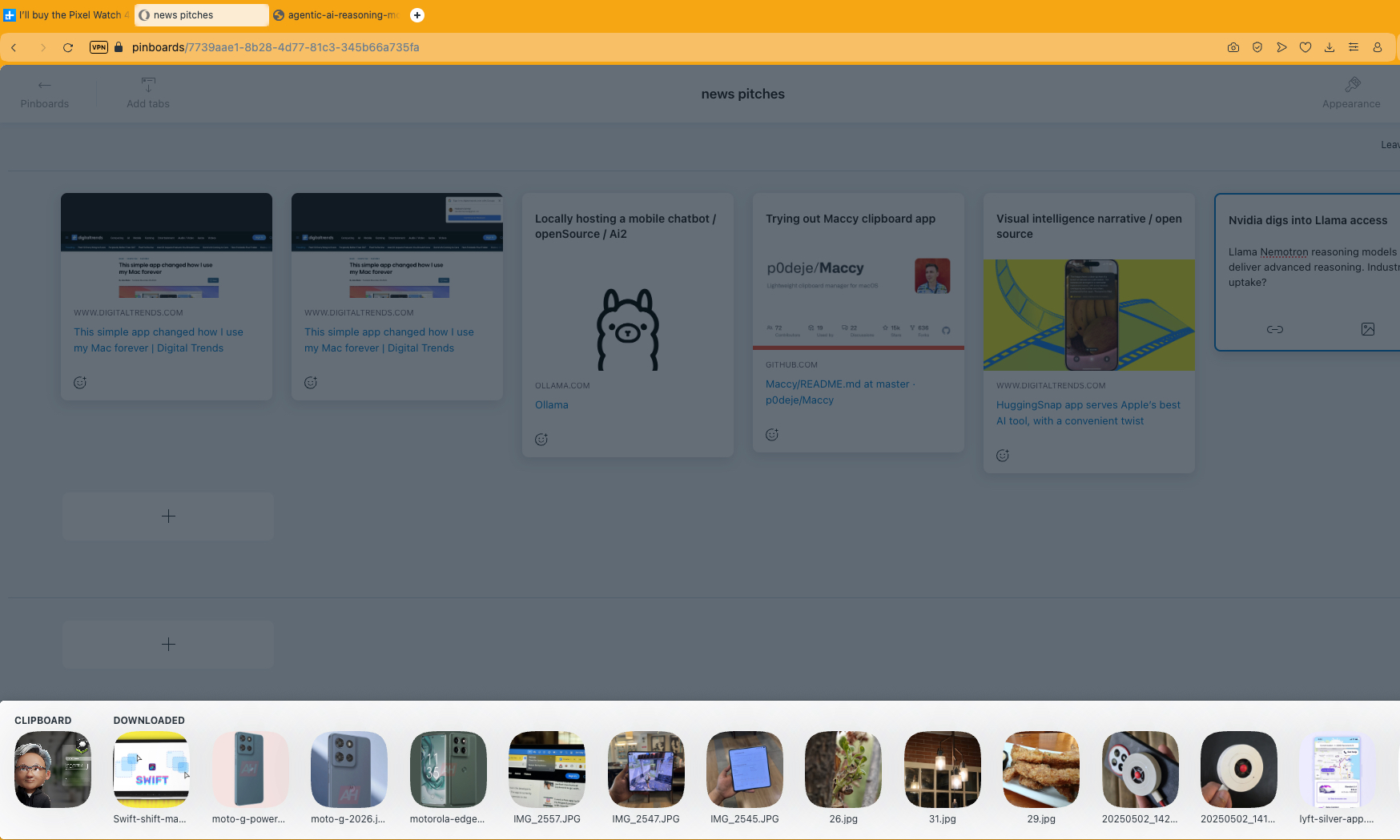Screen dimensions: 1400x840
Task: Click the reload page icon
Action: pyautogui.click(x=68, y=47)
